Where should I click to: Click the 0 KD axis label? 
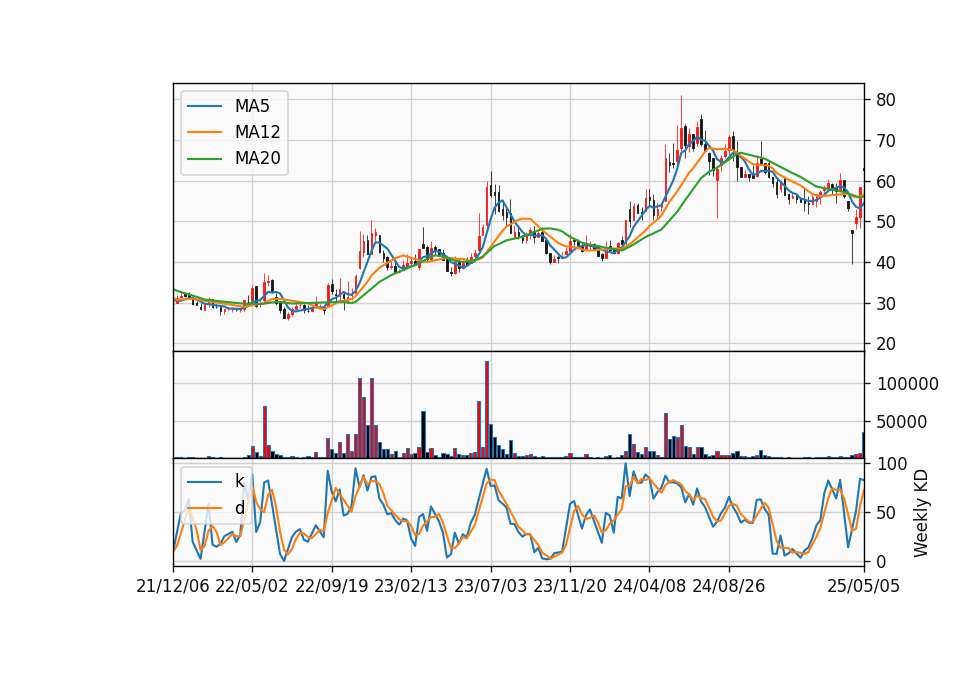tap(882, 561)
